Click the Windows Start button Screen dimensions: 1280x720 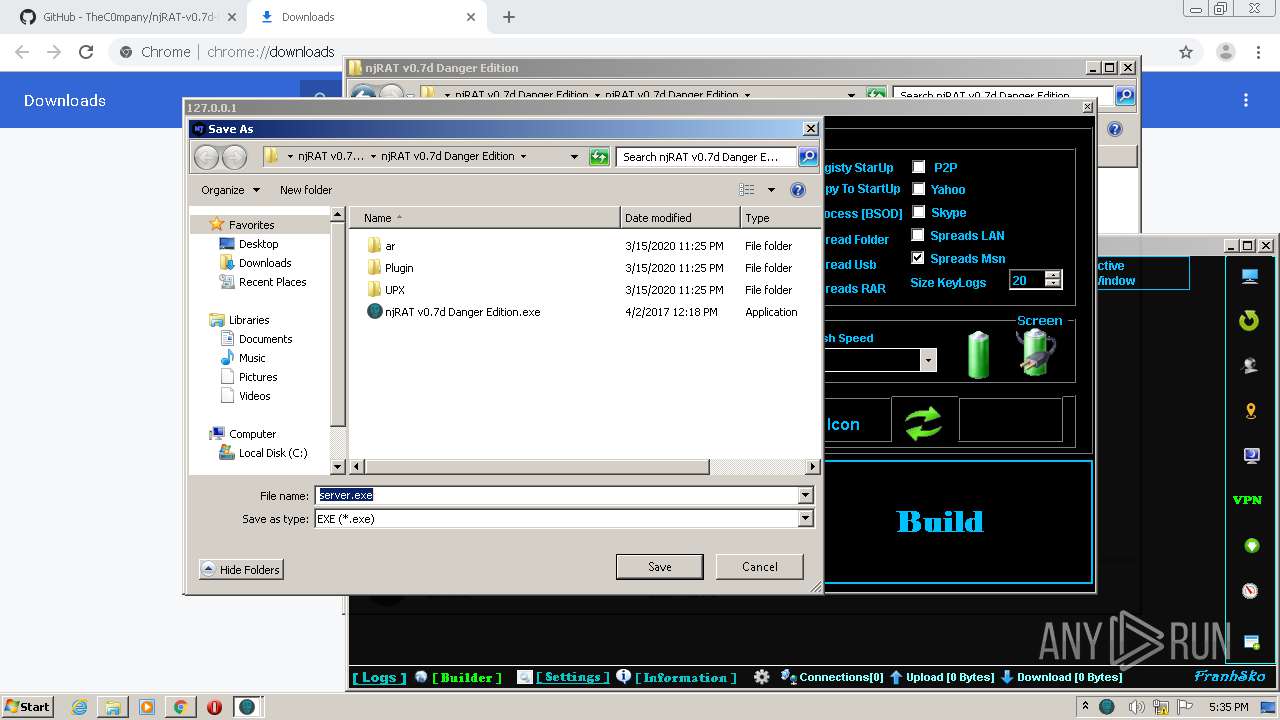click(x=27, y=707)
